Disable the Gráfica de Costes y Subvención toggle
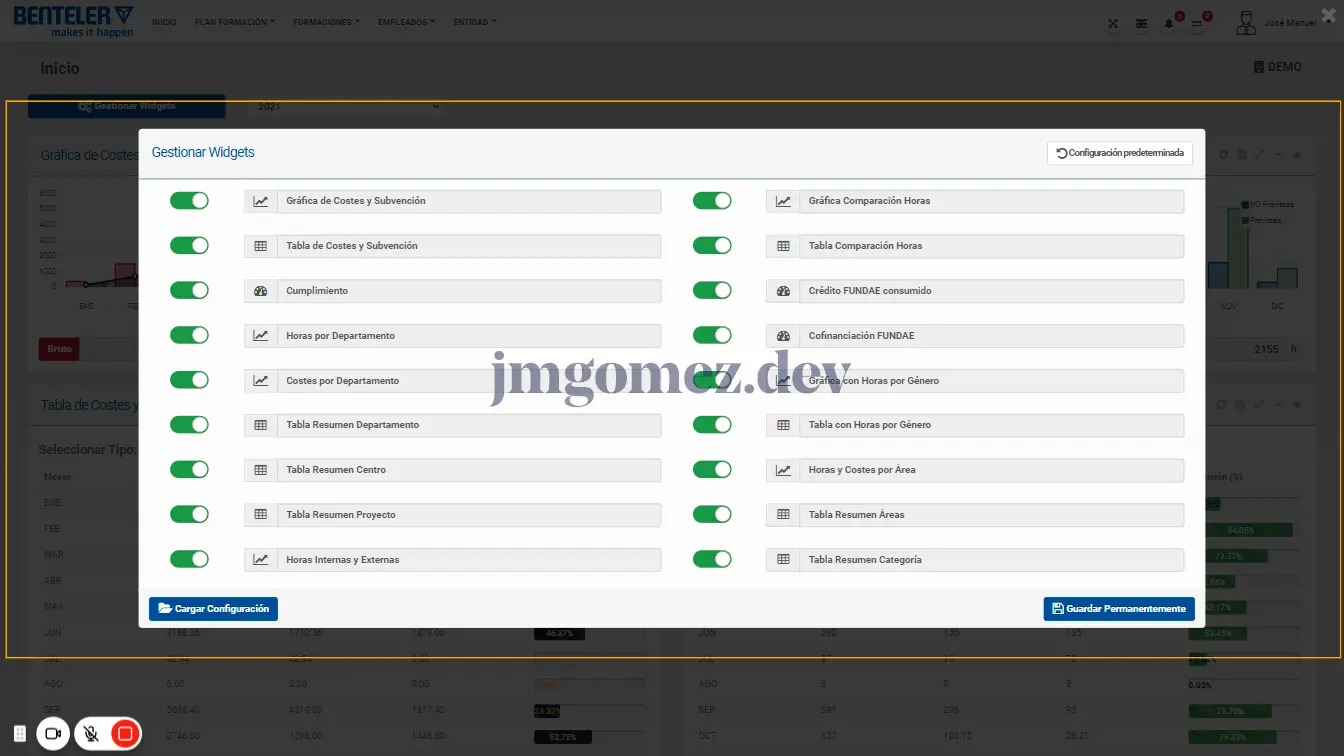This screenshot has height=756, width=1344. pyautogui.click(x=189, y=201)
